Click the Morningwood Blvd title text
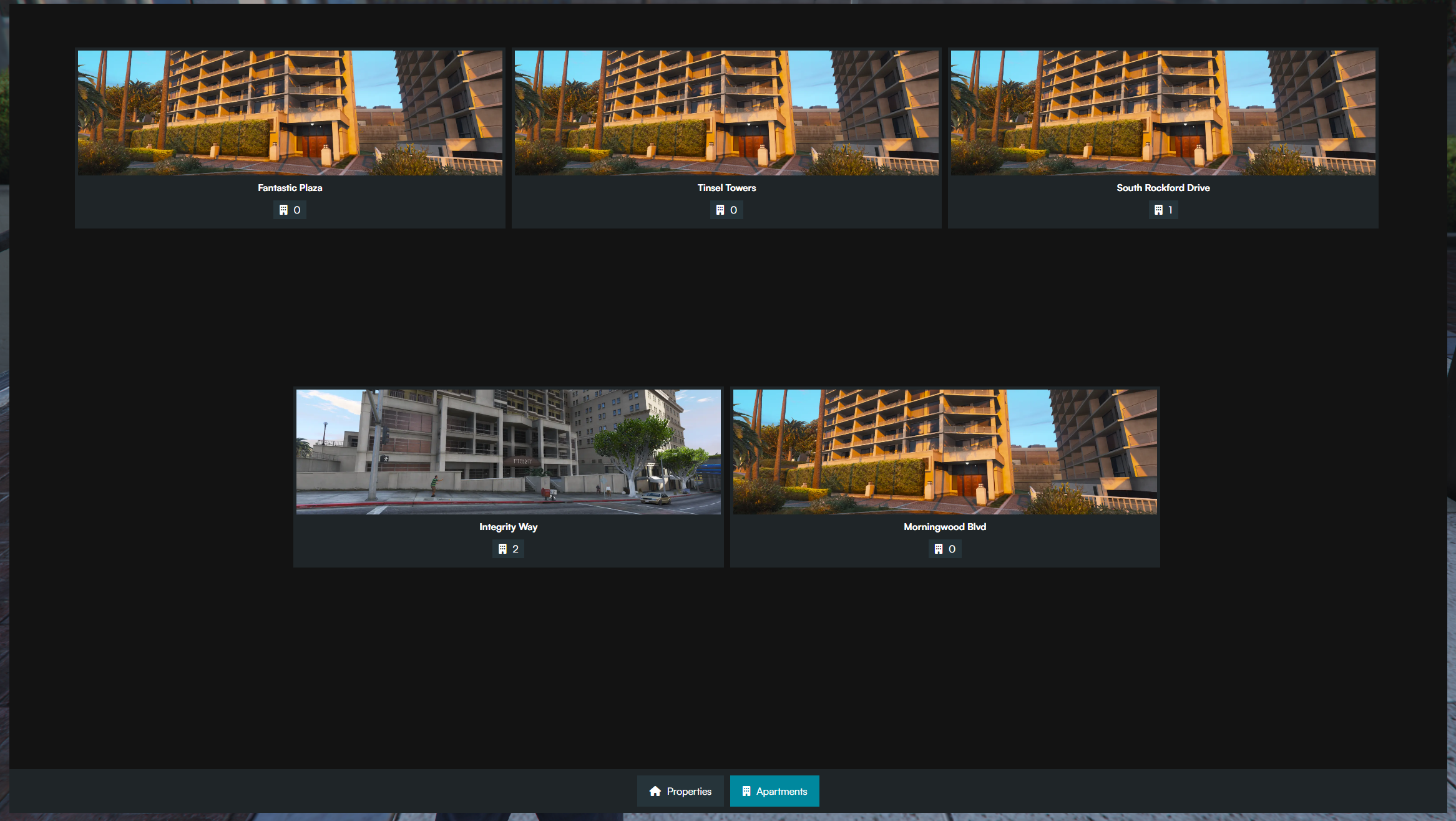The height and width of the screenshot is (821, 1456). pyautogui.click(x=945, y=527)
